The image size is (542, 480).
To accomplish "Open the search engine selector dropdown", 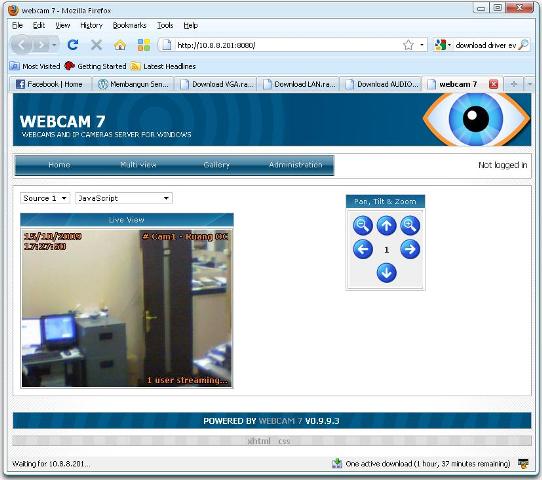I will [x=443, y=45].
